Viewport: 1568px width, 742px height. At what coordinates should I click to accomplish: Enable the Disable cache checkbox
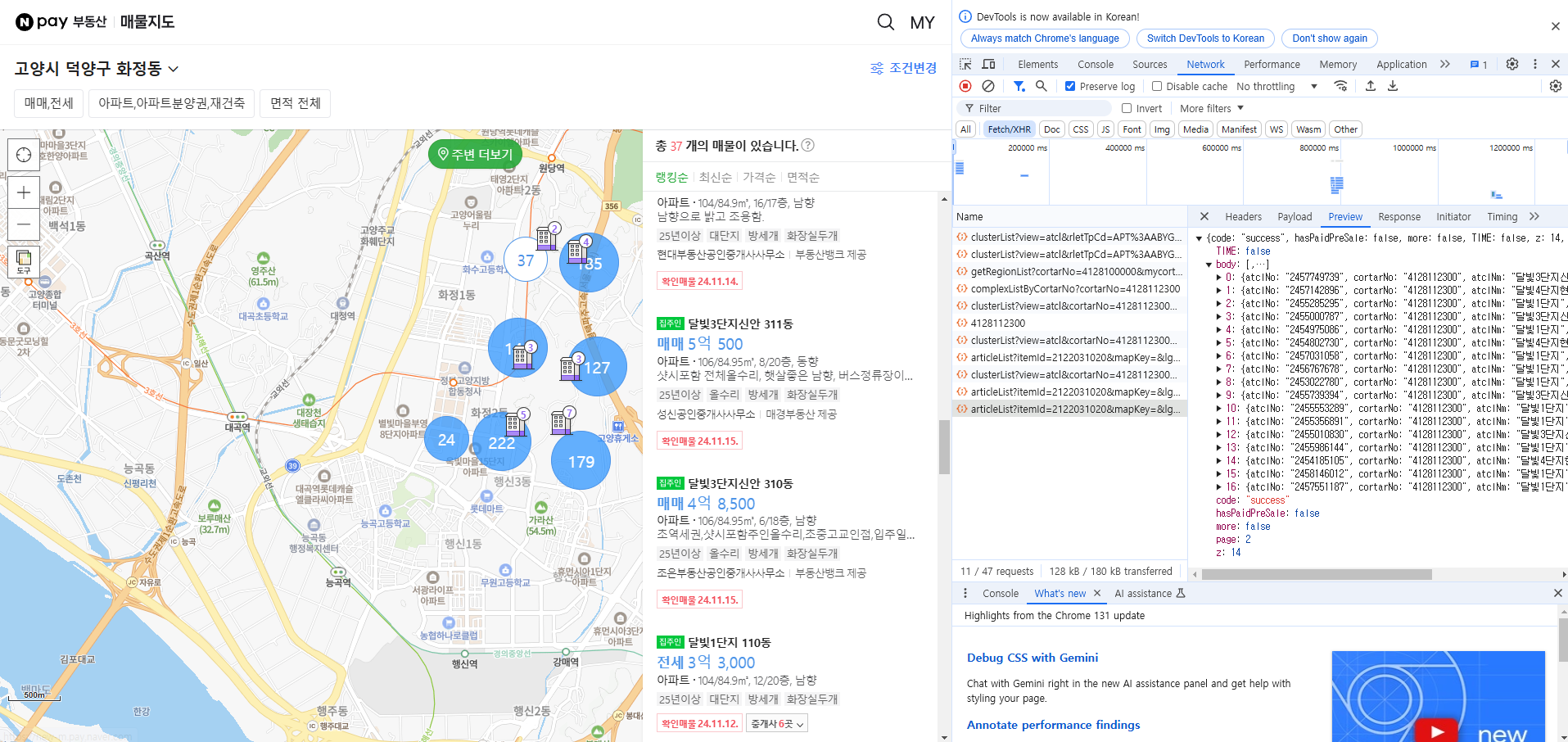tap(1156, 86)
